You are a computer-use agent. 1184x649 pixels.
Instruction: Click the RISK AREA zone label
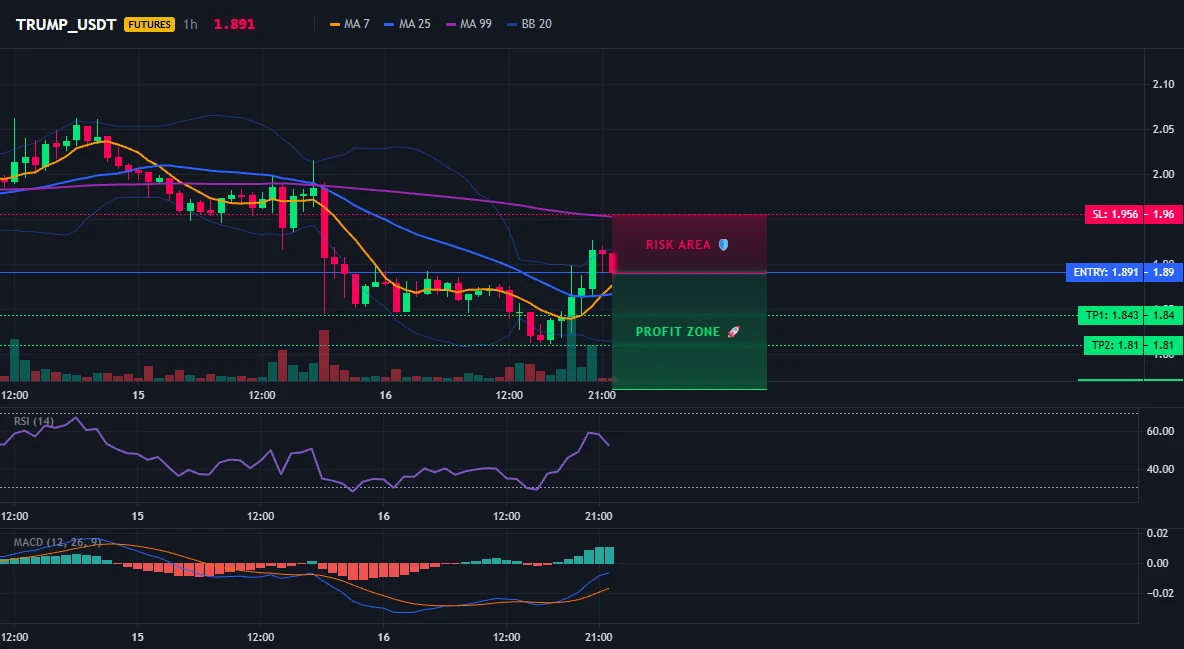point(678,245)
